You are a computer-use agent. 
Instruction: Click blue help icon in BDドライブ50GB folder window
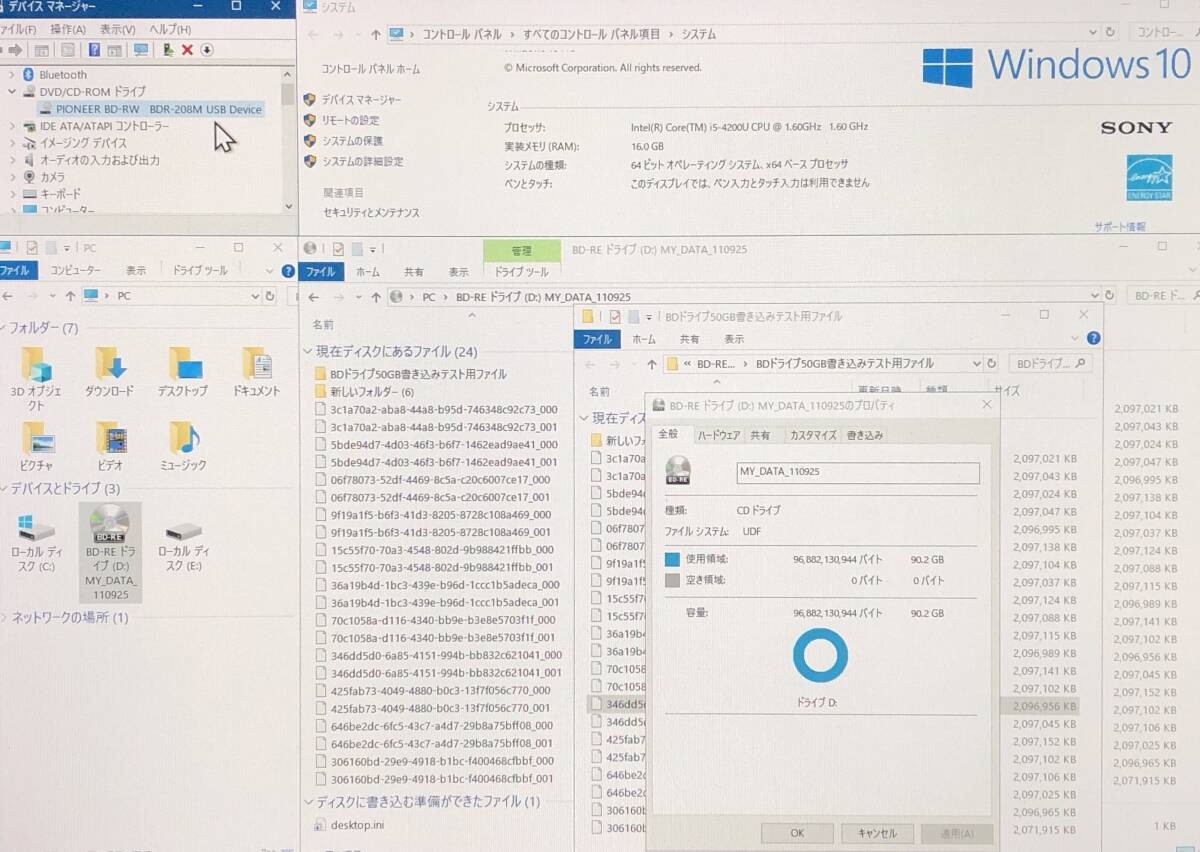click(1093, 339)
